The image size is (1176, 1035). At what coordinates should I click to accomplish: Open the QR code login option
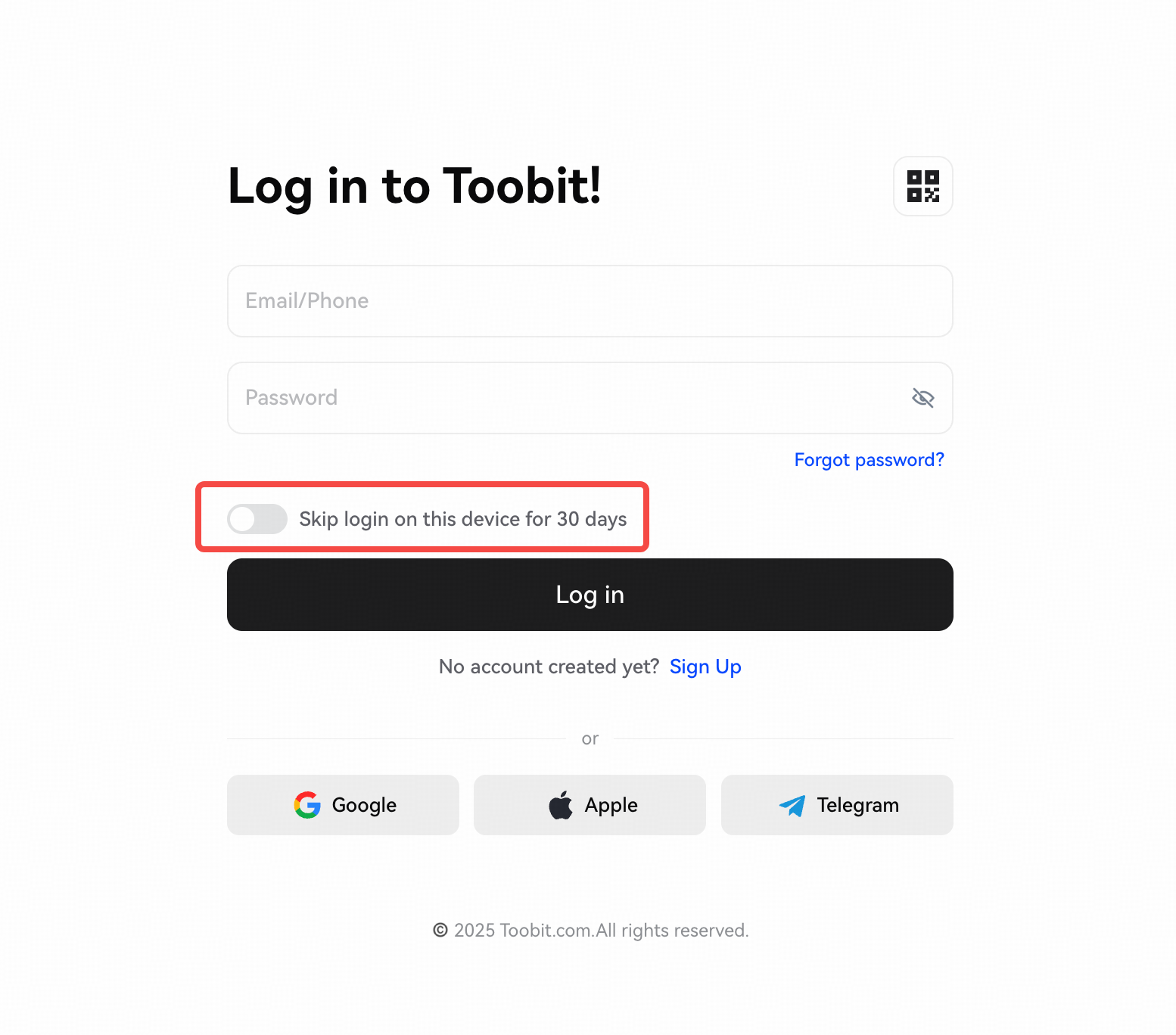[922, 186]
